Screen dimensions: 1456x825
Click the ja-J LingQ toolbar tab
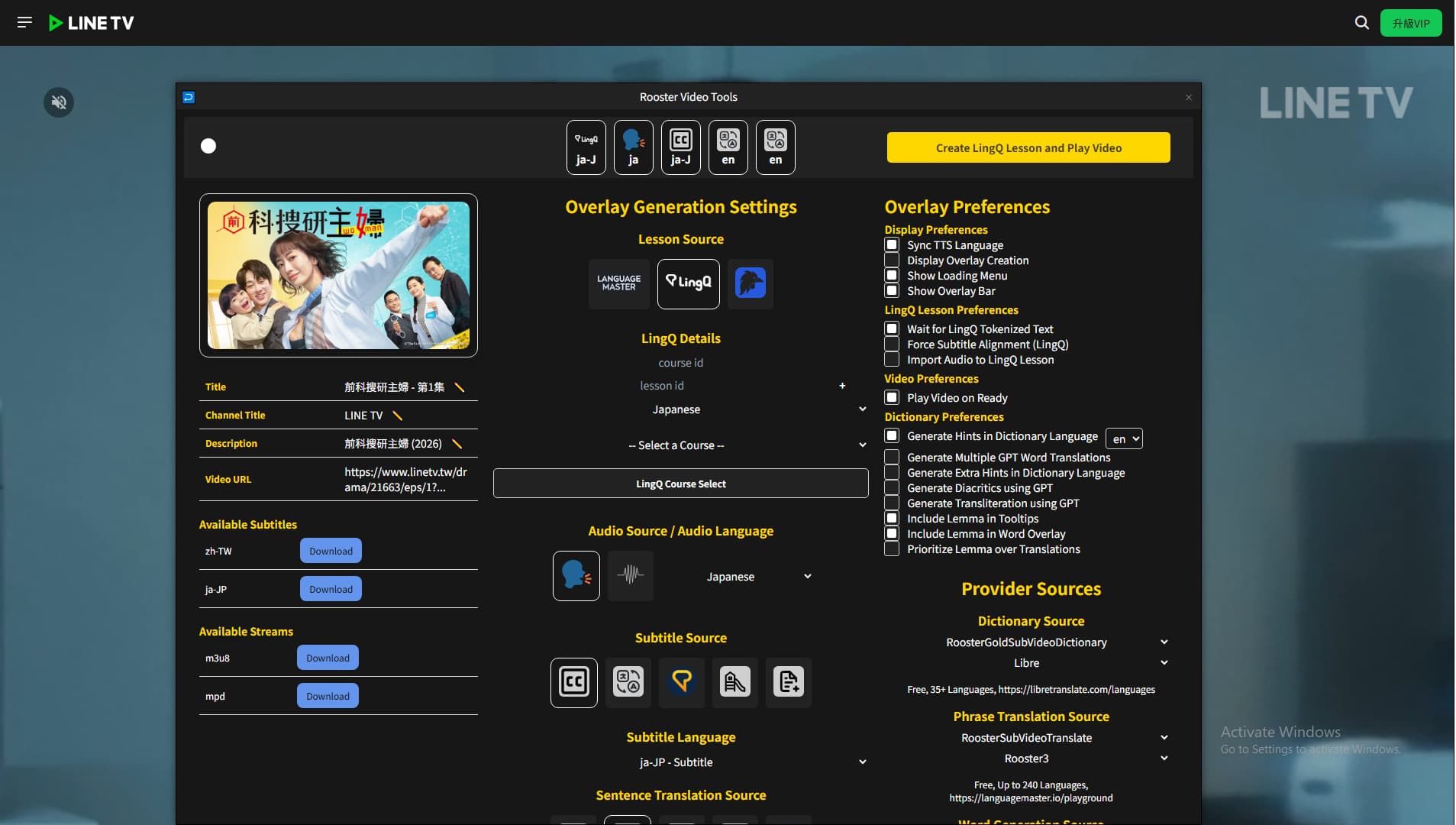[586, 147]
